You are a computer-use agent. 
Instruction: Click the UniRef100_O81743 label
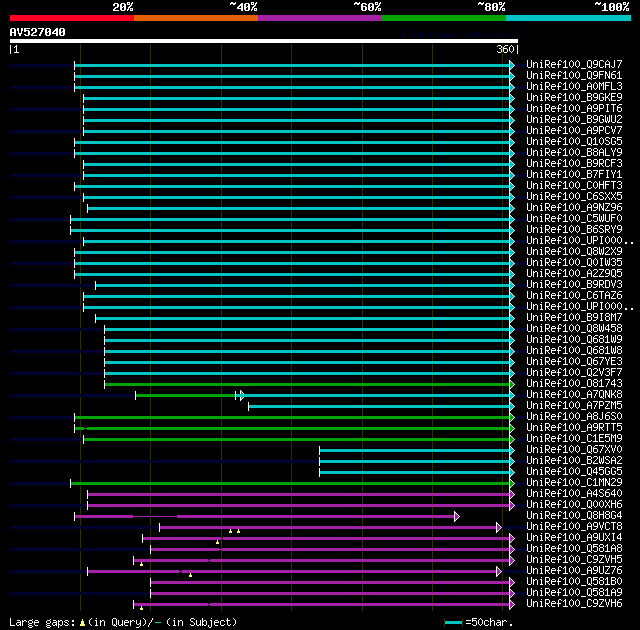[574, 384]
